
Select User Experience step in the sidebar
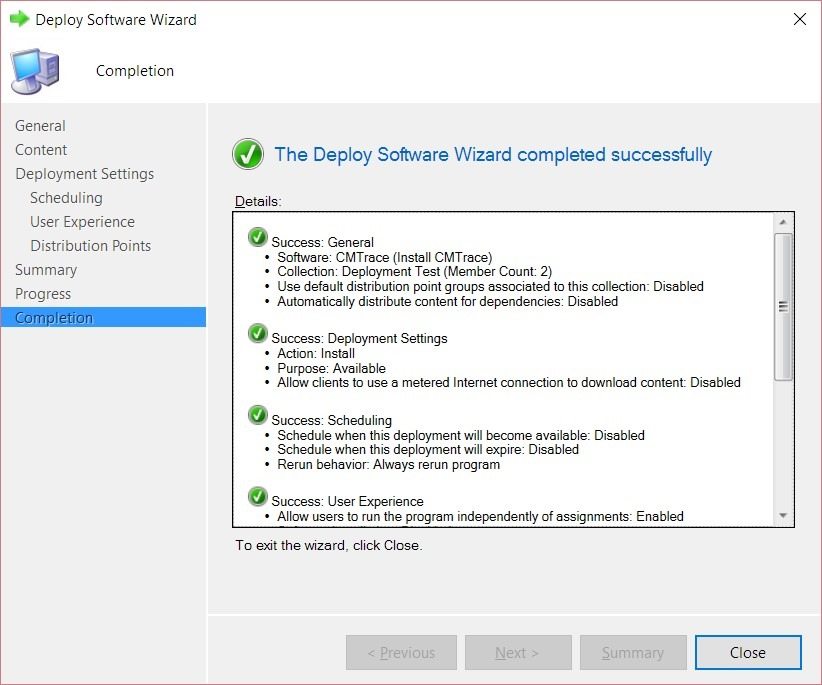(x=82, y=222)
